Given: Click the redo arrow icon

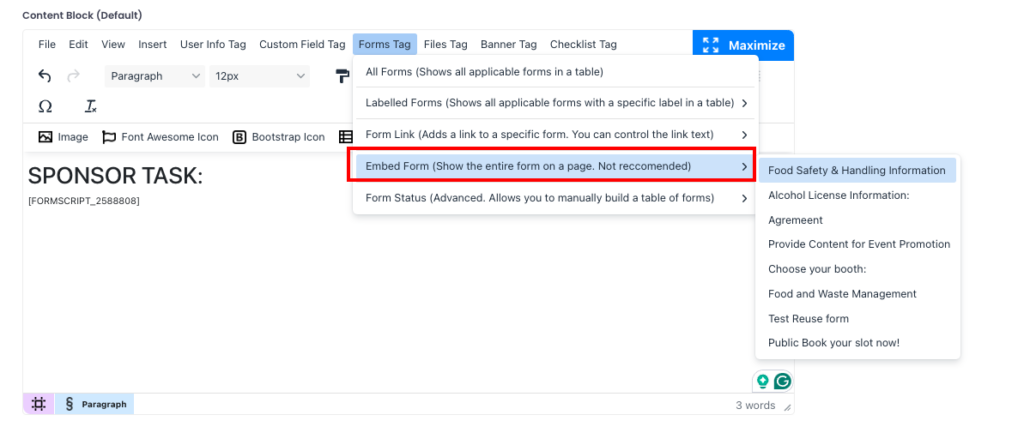Looking at the screenshot, I should [73, 76].
